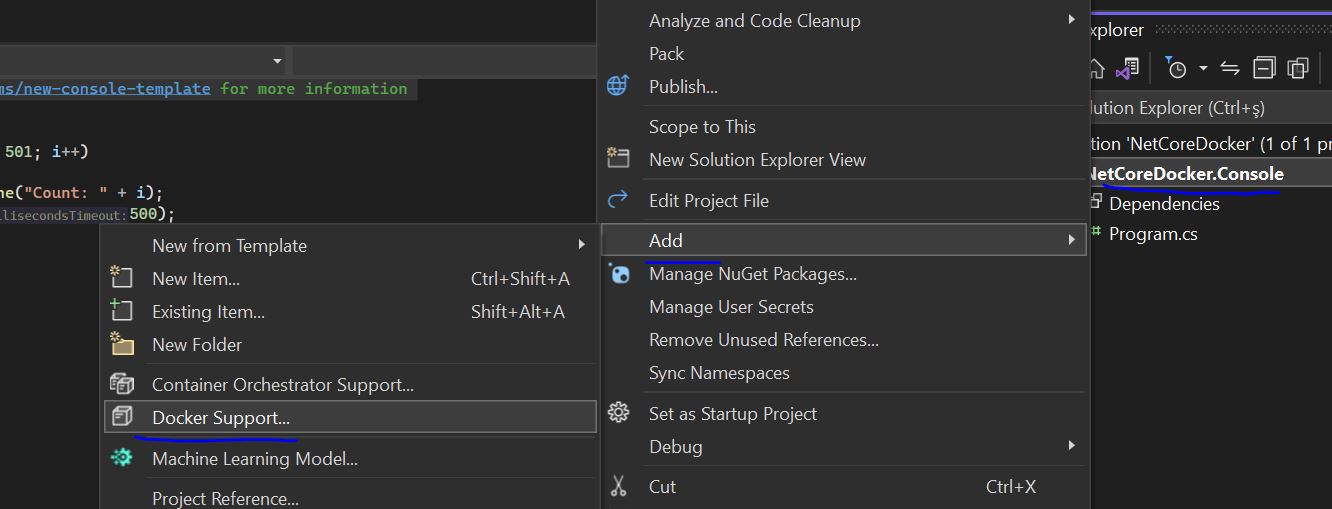Click the Publish globe icon
1332x509 pixels.
click(x=618, y=86)
